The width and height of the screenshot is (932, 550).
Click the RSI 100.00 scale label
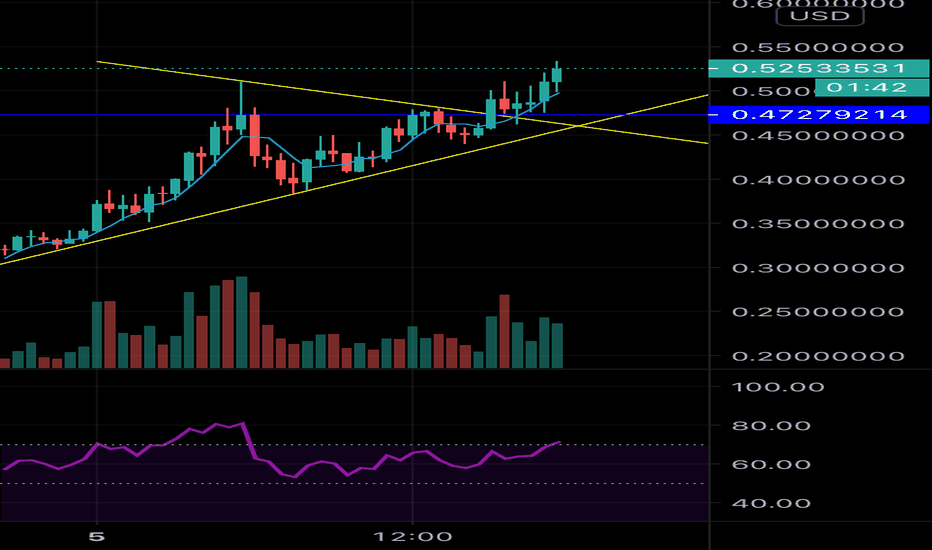click(x=778, y=387)
